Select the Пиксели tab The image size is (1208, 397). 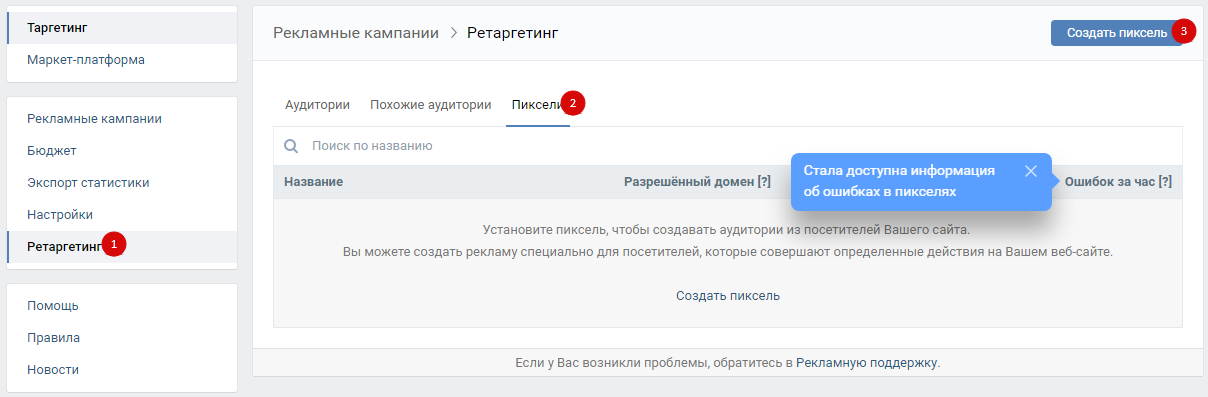(x=537, y=104)
